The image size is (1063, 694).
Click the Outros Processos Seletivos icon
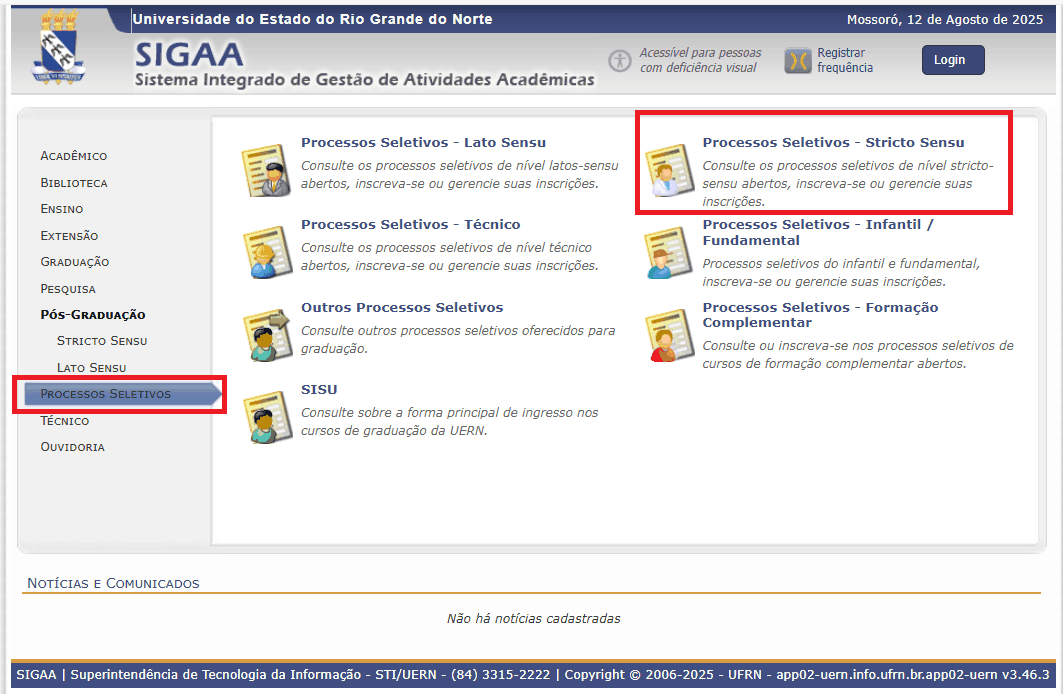click(266, 335)
